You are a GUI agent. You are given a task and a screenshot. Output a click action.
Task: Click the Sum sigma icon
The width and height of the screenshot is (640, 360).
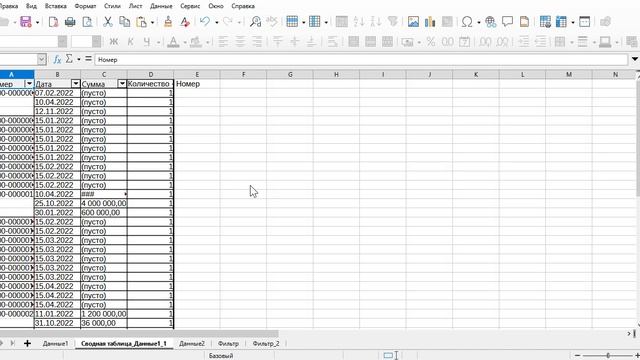69,59
